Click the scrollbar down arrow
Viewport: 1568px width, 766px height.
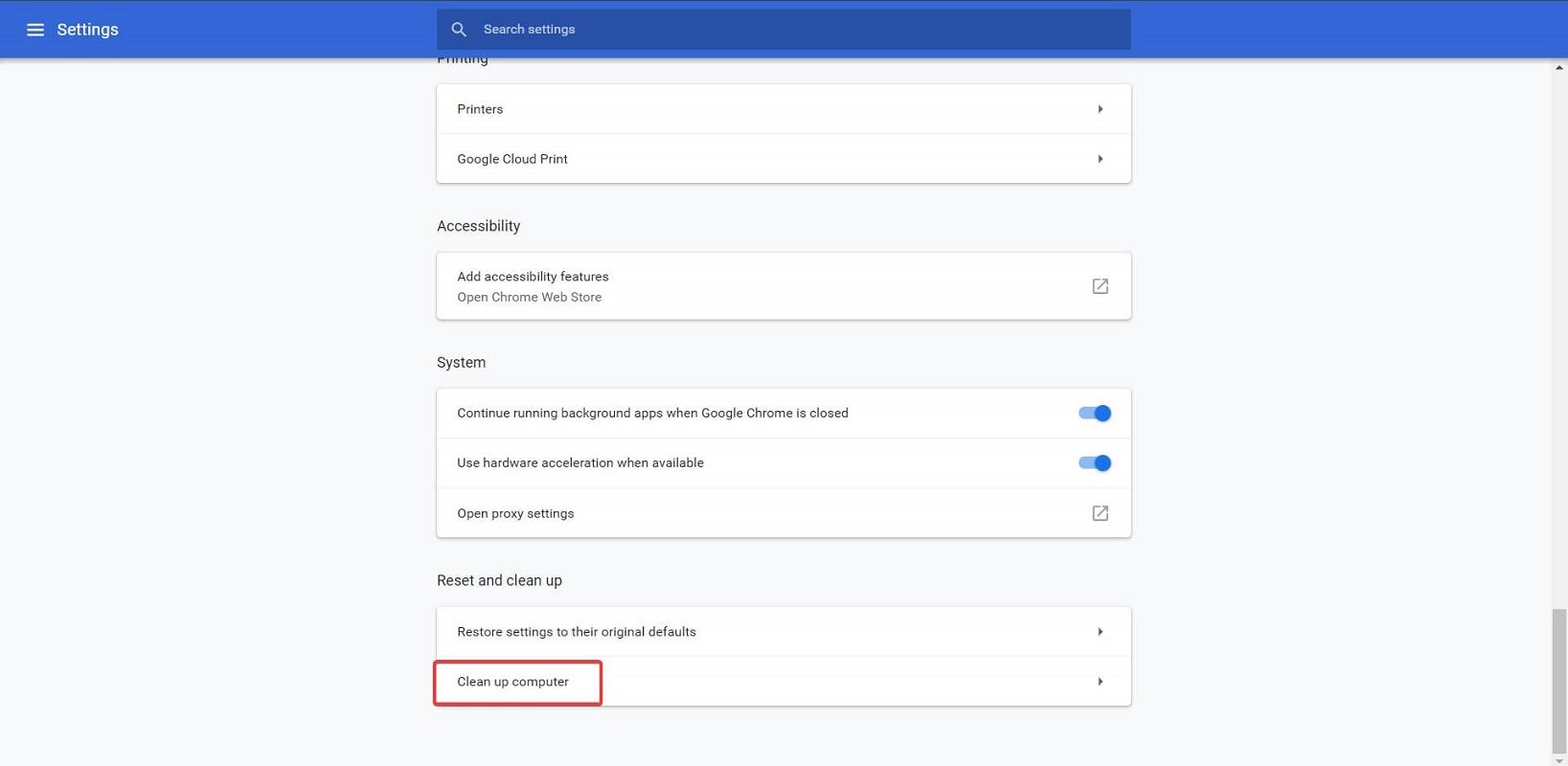click(1559, 760)
